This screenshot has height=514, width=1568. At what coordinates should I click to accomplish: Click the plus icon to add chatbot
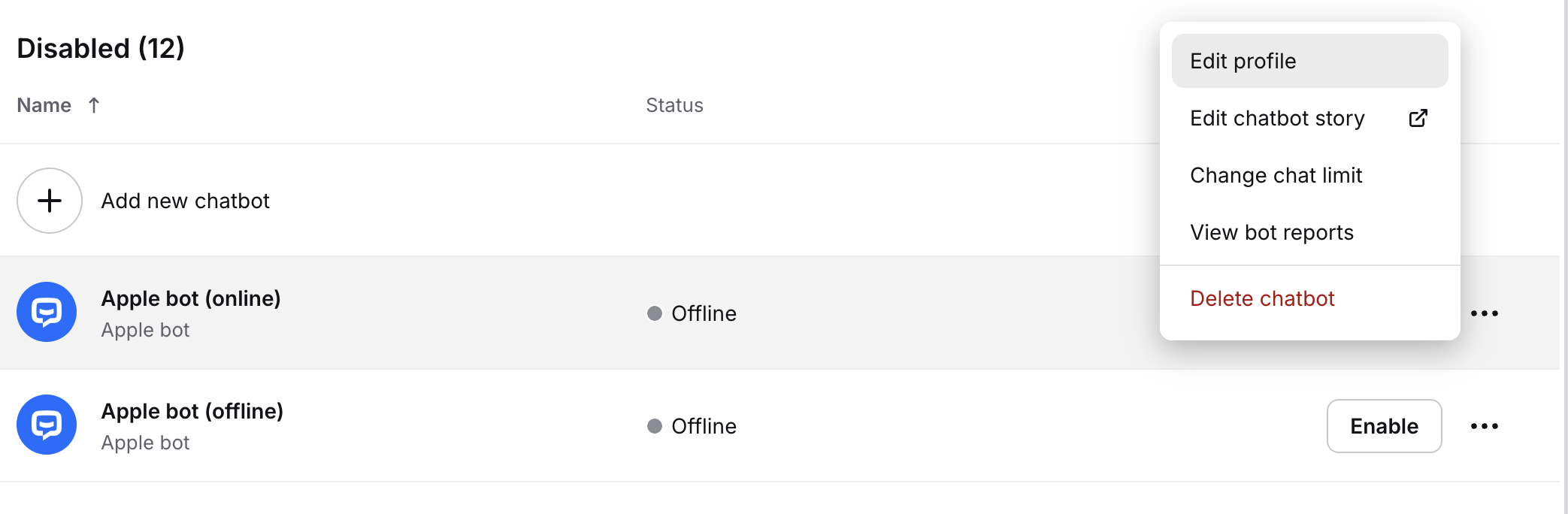tap(50, 201)
